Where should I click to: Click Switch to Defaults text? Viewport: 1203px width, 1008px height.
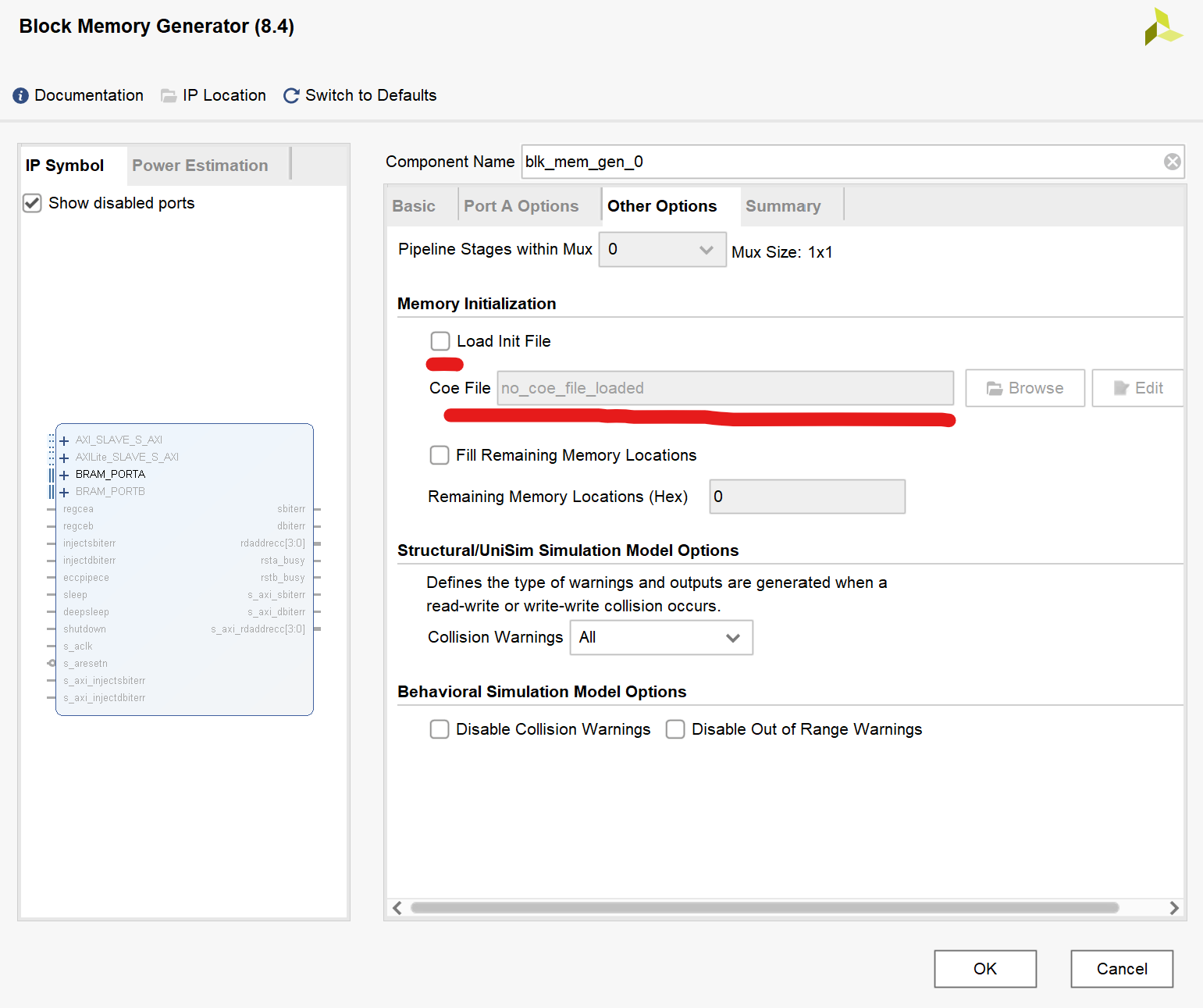pos(371,95)
